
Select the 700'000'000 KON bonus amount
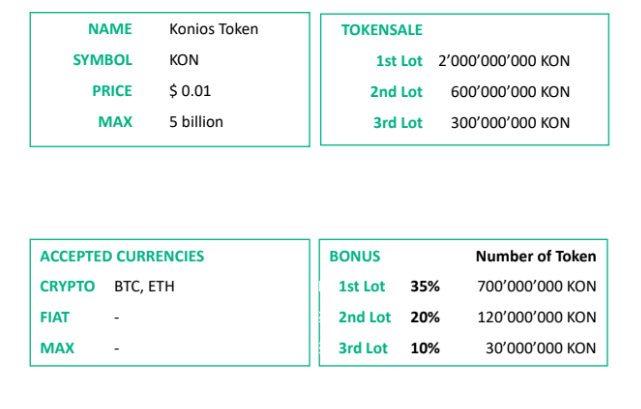[537, 286]
